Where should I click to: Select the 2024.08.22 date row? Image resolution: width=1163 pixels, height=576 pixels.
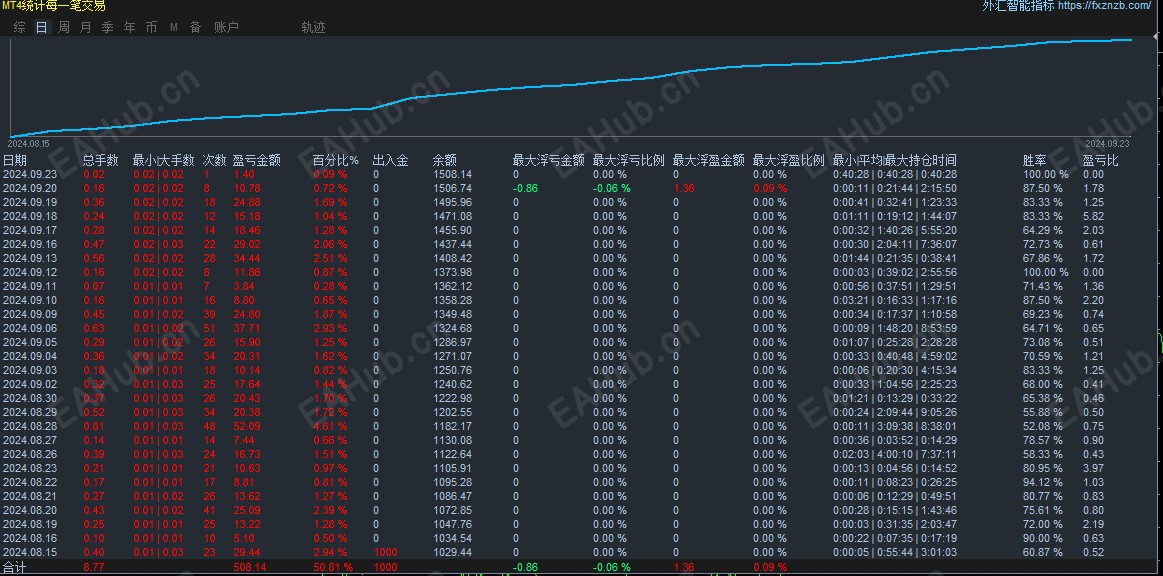coord(30,482)
